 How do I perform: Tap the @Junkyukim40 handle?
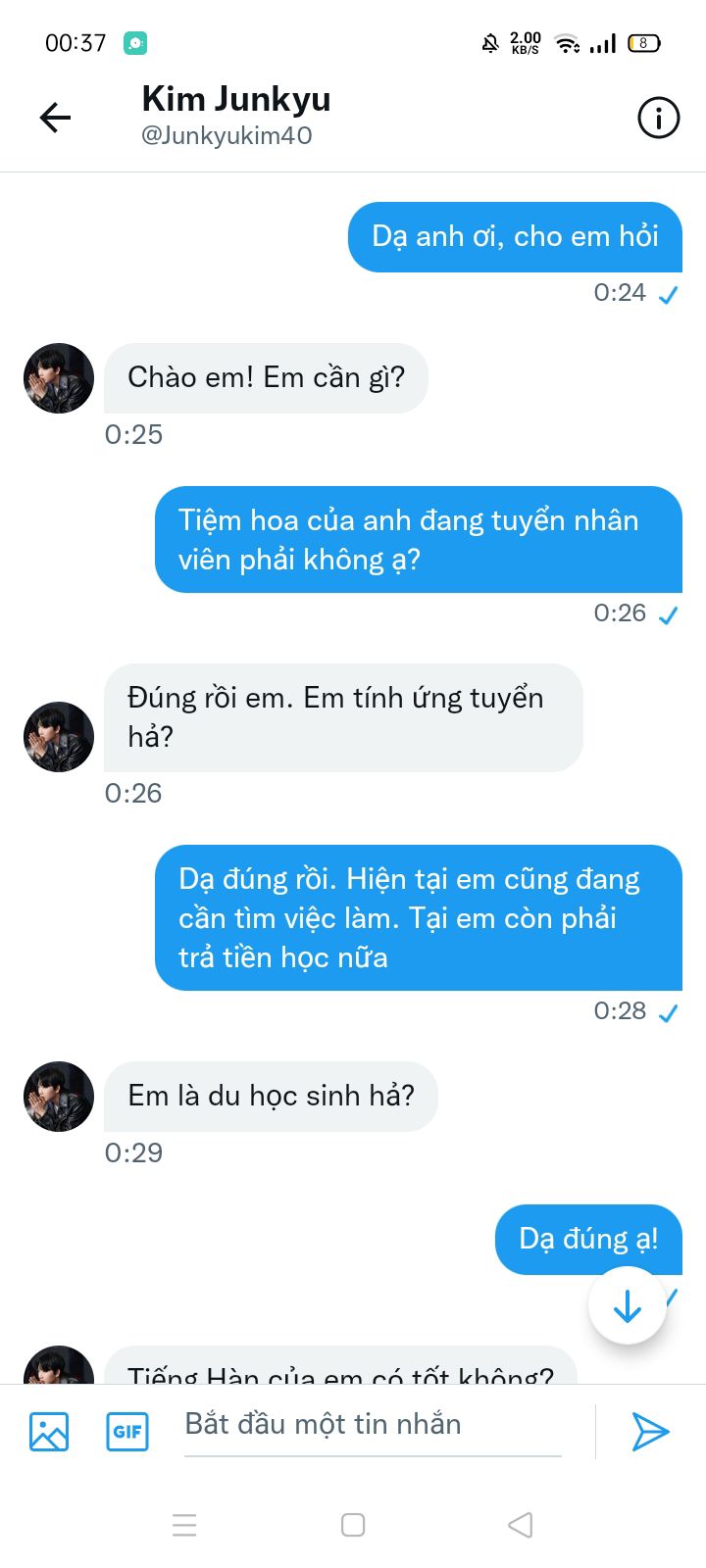(x=227, y=135)
